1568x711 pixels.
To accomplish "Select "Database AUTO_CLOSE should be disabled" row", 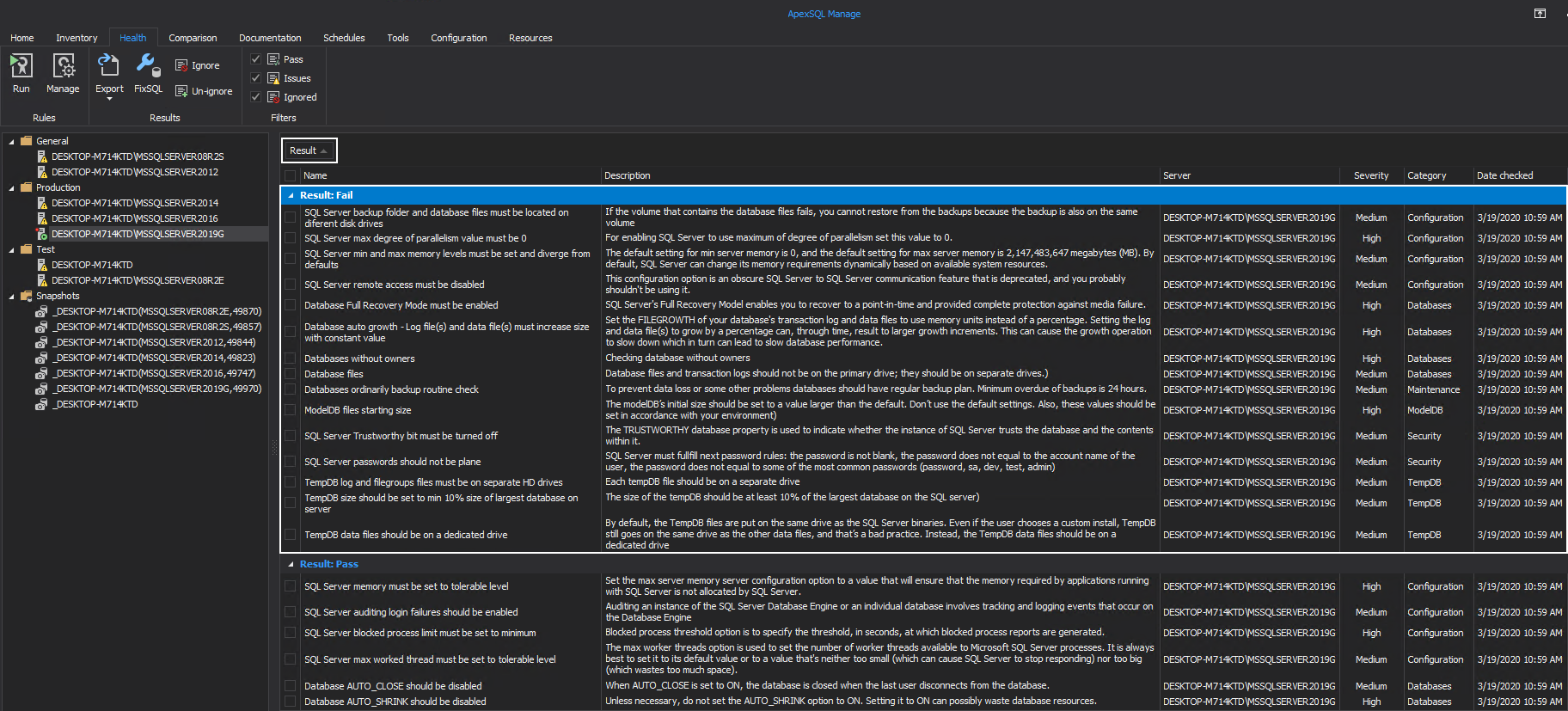I will pos(924,686).
